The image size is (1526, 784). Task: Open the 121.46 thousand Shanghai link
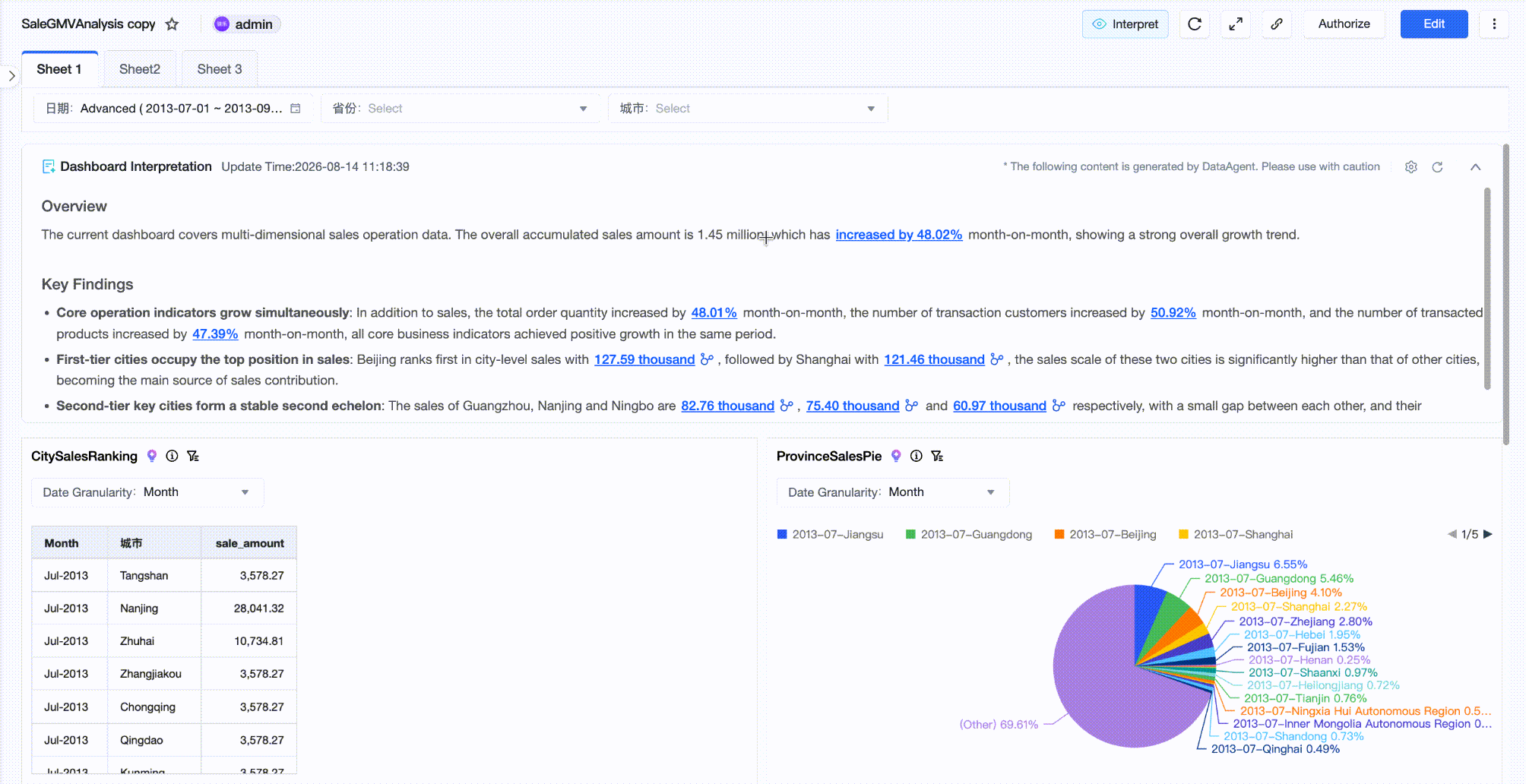coord(935,359)
